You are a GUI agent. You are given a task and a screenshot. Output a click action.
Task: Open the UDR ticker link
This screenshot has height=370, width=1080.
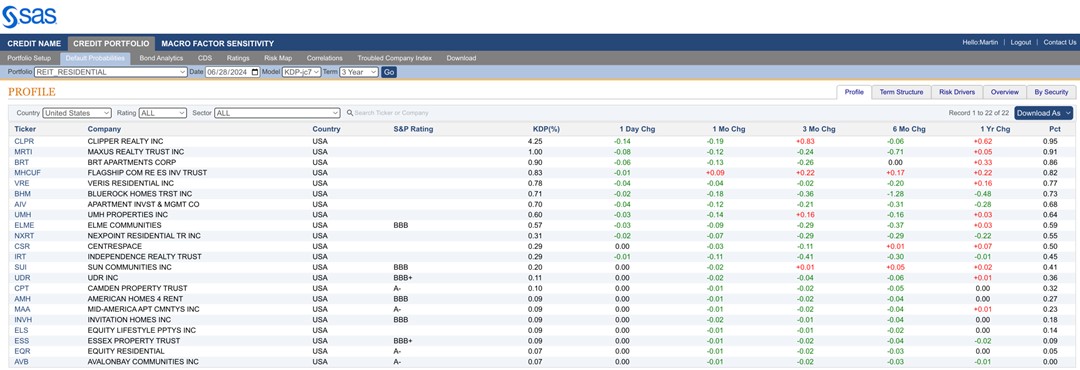[x=21, y=278]
